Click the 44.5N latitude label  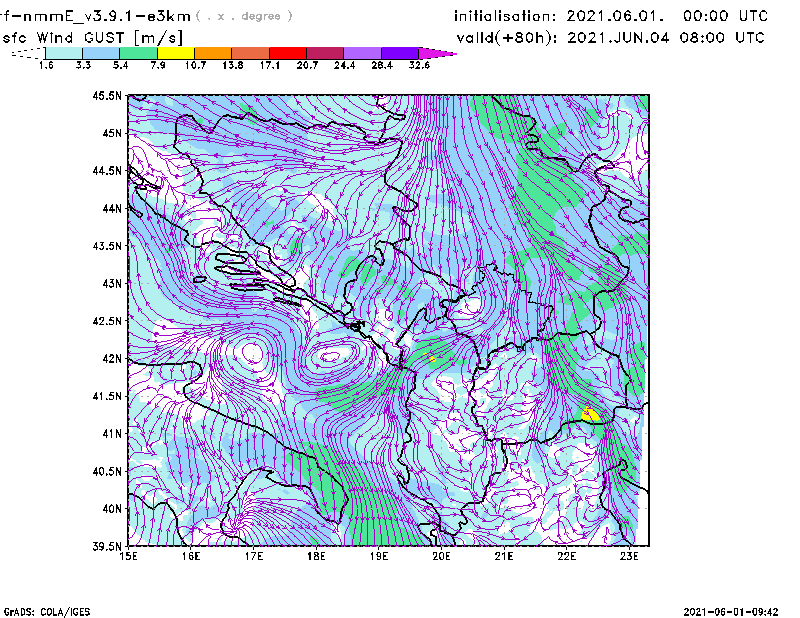(107, 170)
